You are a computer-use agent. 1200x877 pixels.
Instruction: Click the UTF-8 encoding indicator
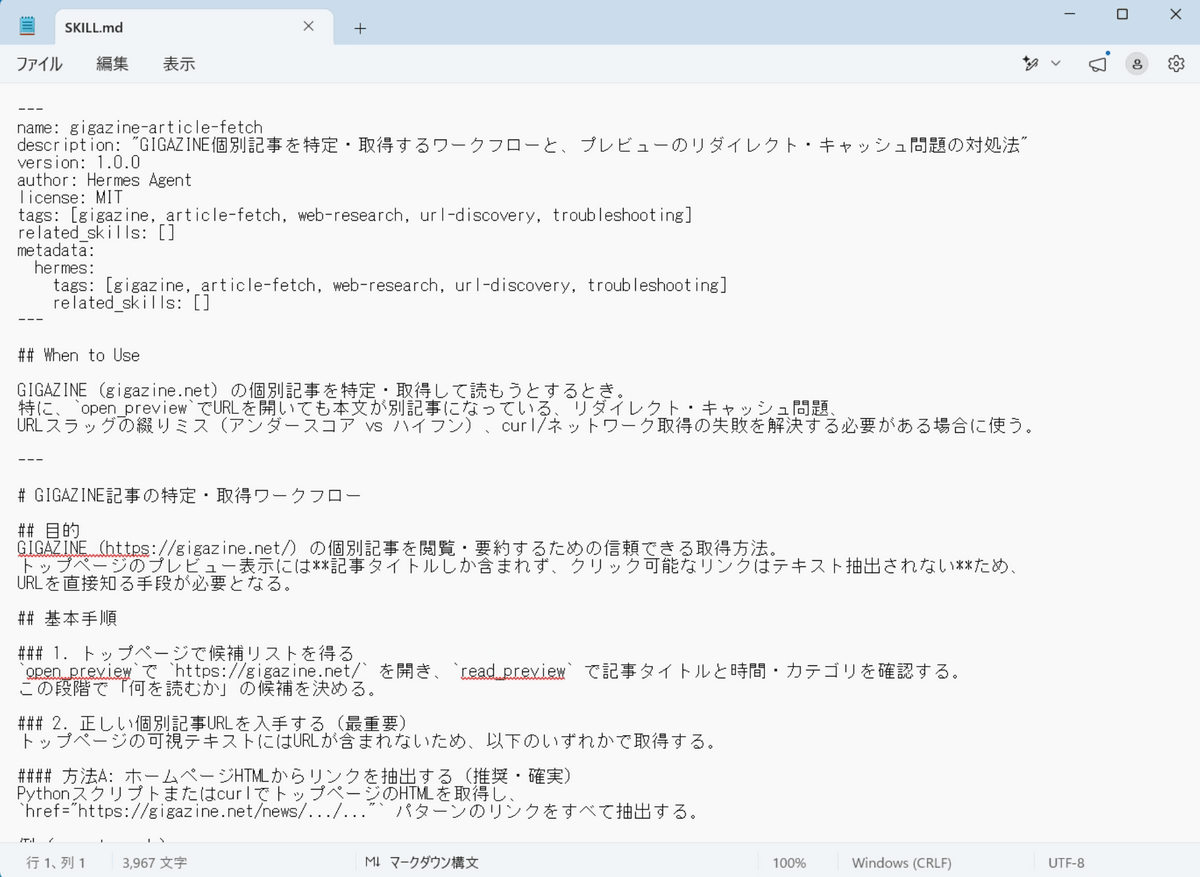point(1066,862)
